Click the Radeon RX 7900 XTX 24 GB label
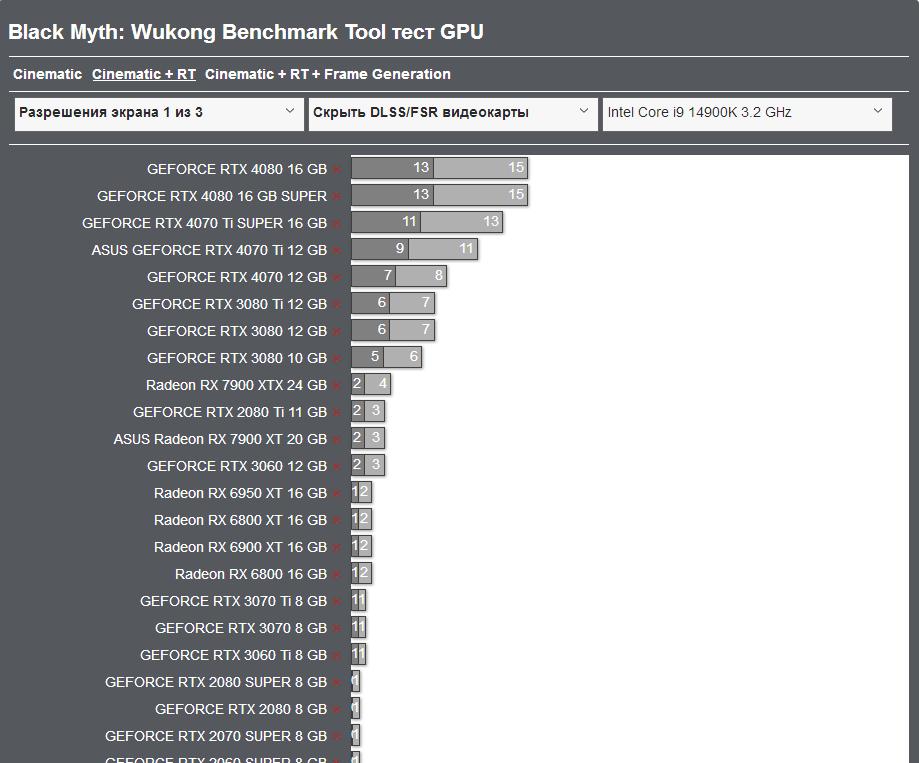 point(236,385)
